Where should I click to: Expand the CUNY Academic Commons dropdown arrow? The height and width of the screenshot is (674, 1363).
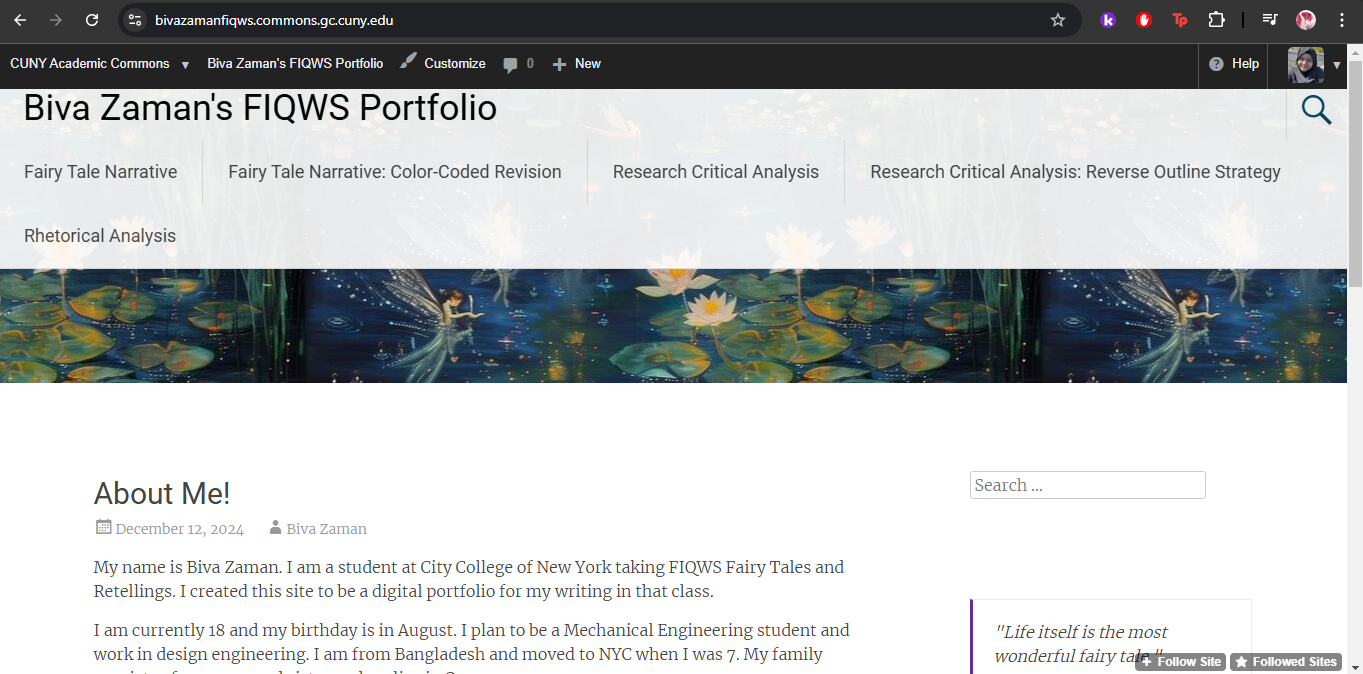(x=185, y=65)
